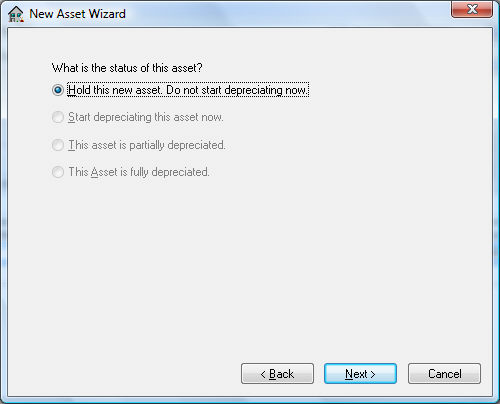
Task: Click the New Asset Wizard title text
Action: click(78, 14)
